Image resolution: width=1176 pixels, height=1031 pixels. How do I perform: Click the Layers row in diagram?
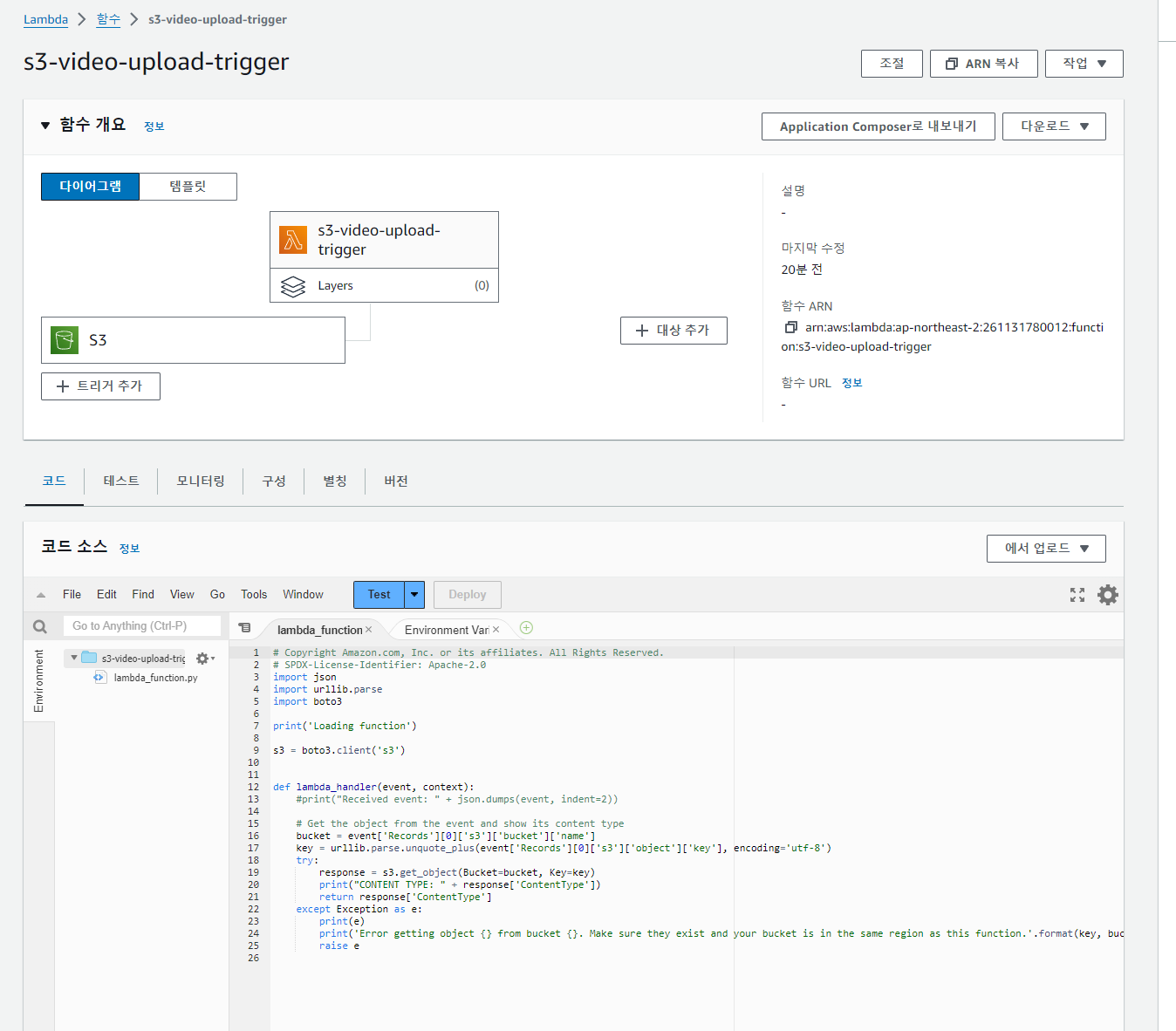[x=384, y=286]
